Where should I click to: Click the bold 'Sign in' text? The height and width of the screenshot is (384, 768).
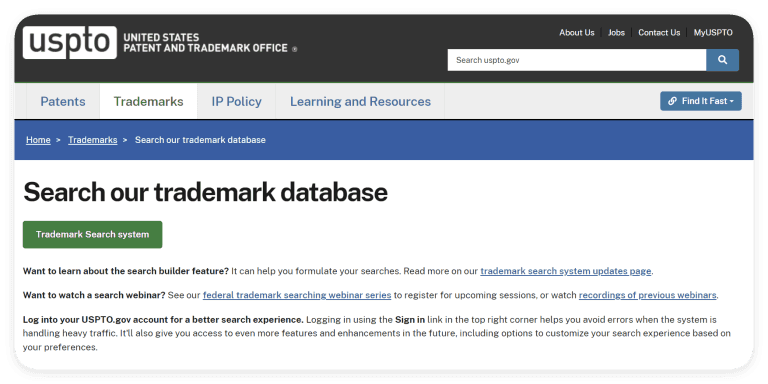tap(410, 320)
